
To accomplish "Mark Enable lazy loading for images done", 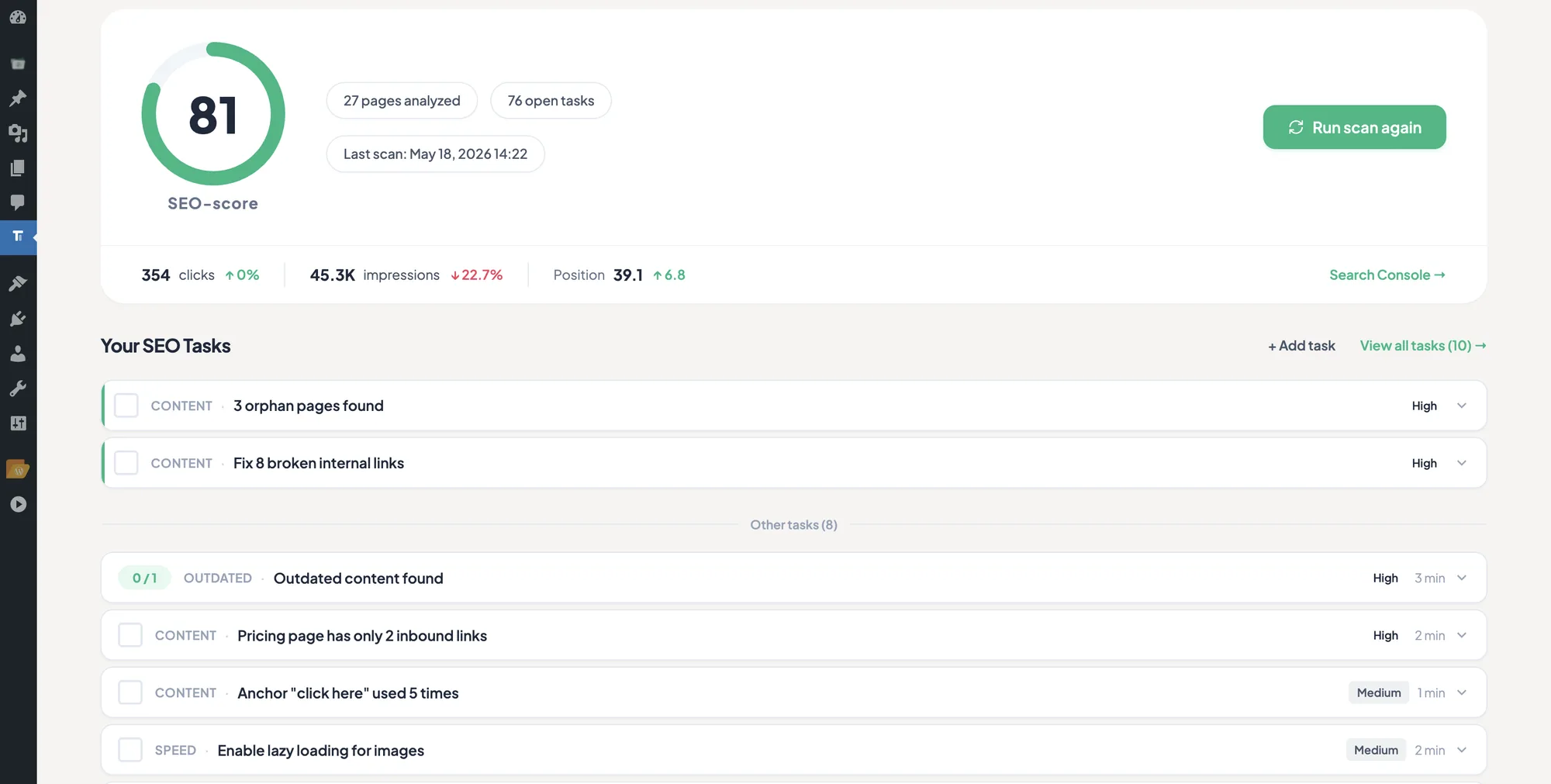I will click(x=130, y=750).
